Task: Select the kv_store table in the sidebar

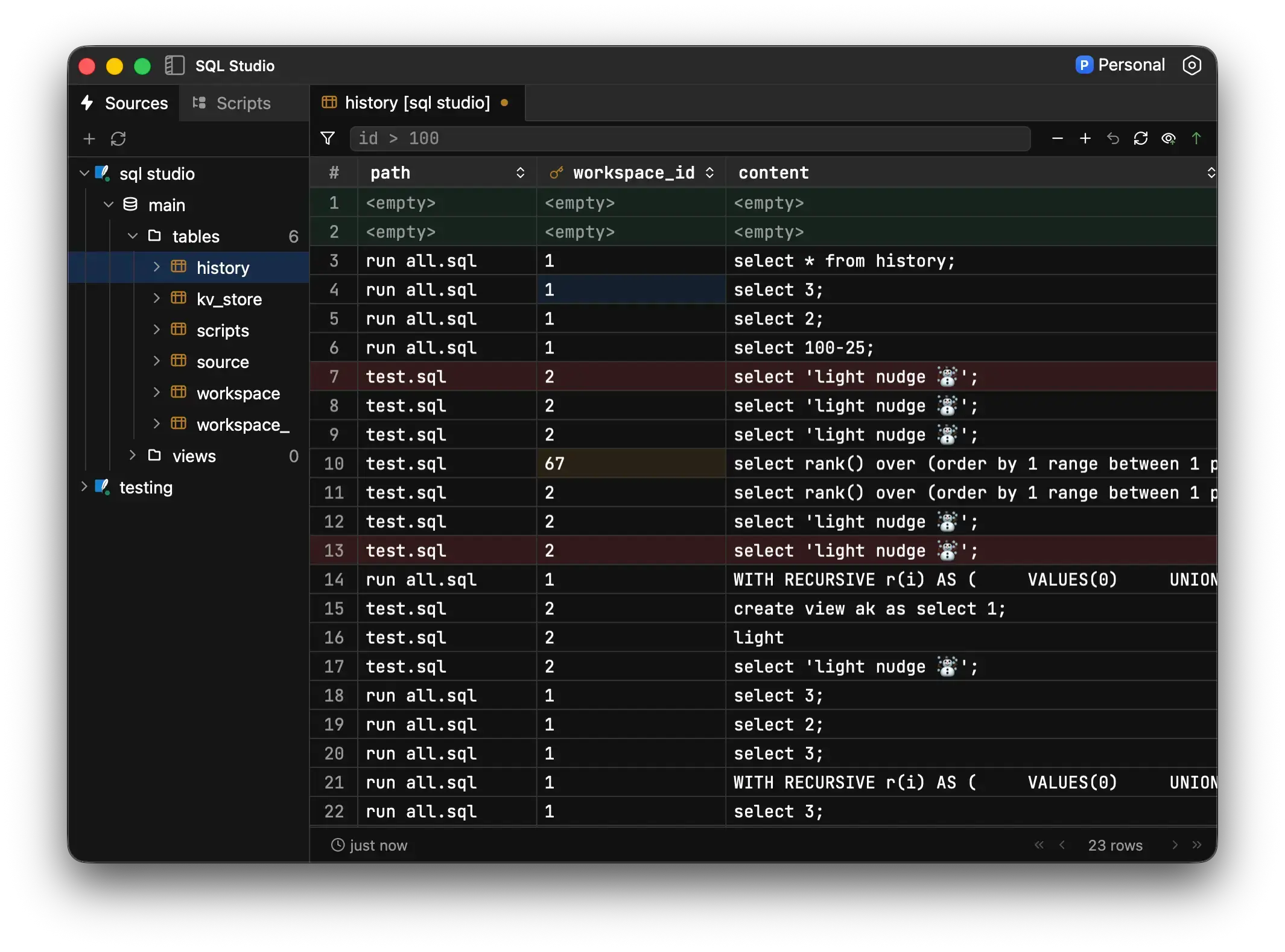Action: (229, 299)
